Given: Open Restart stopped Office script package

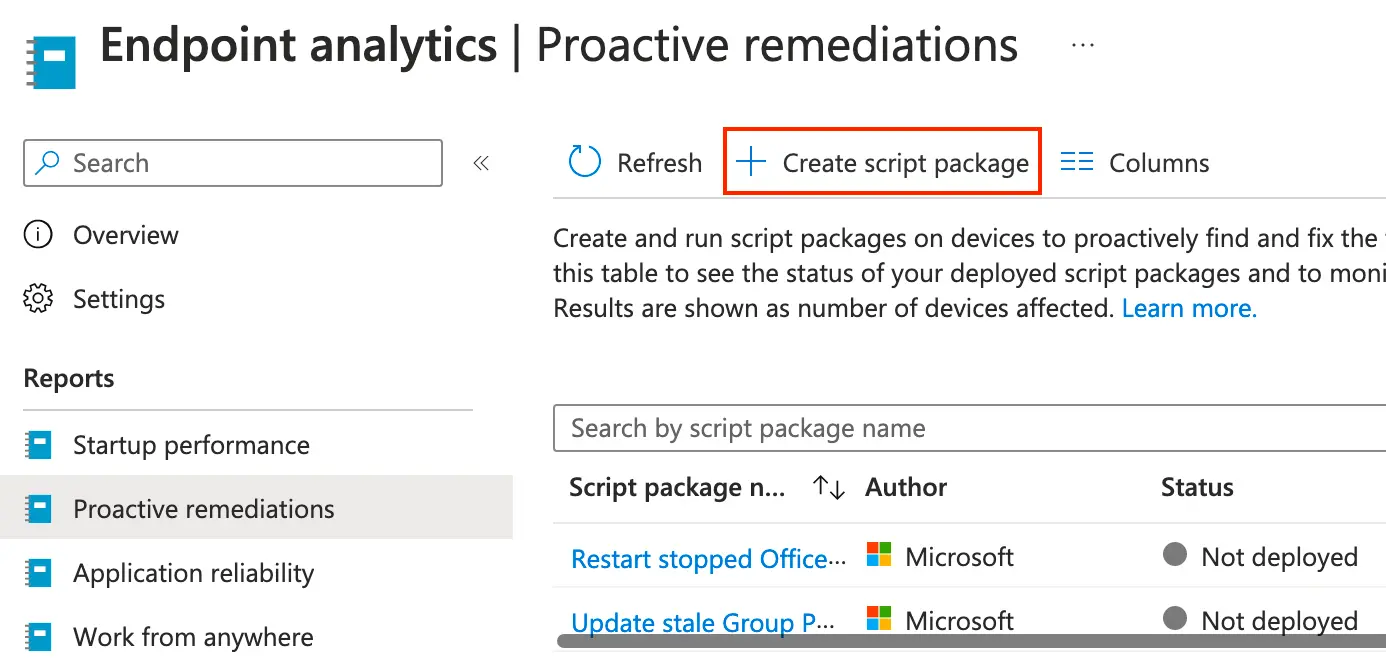Looking at the screenshot, I should tap(700, 558).
